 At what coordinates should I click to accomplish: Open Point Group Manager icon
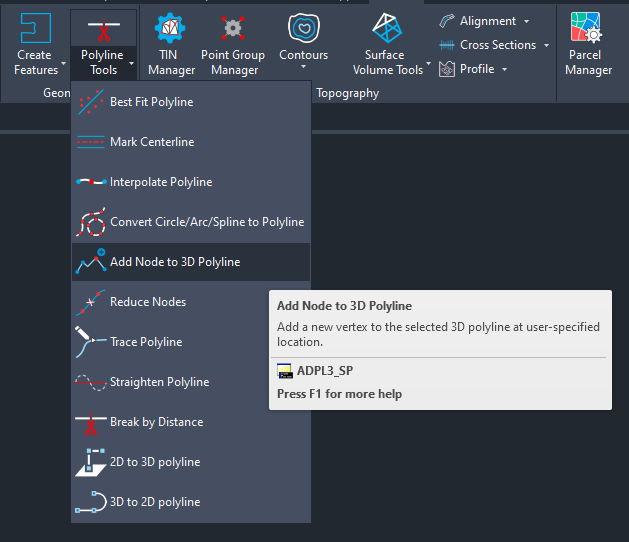pyautogui.click(x=233, y=28)
